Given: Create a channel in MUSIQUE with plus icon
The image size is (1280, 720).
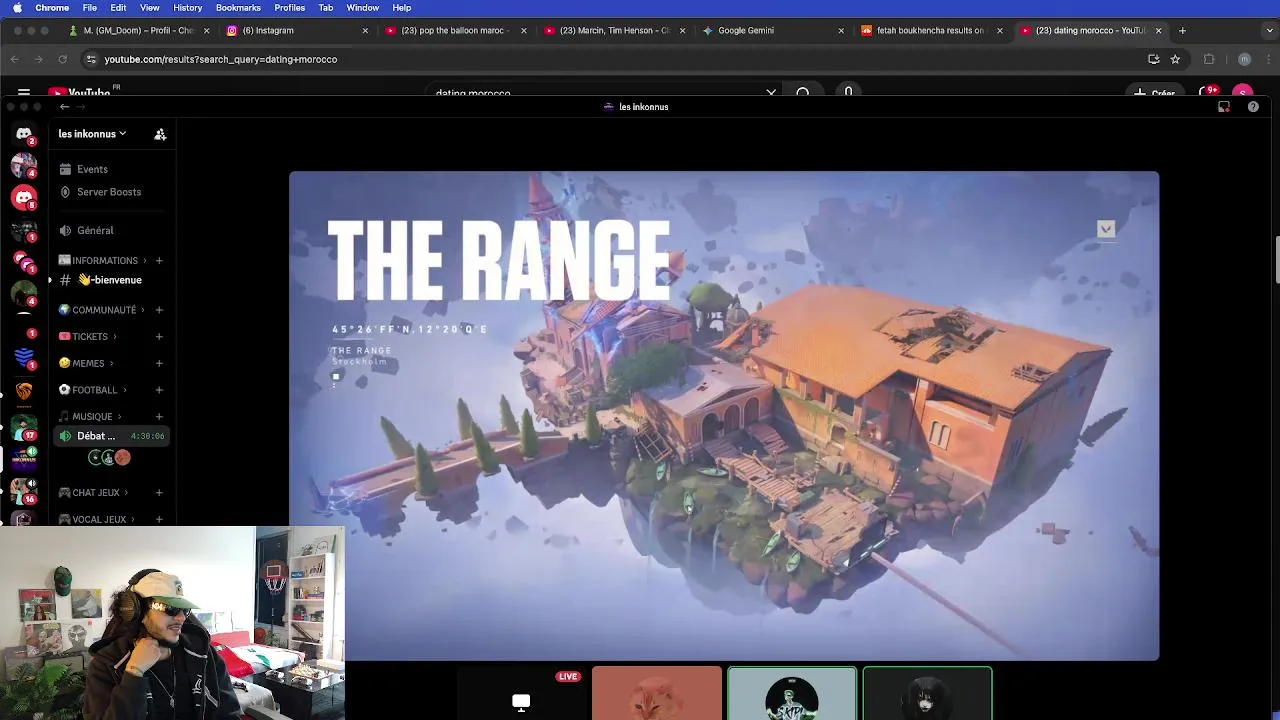Looking at the screenshot, I should [159, 416].
